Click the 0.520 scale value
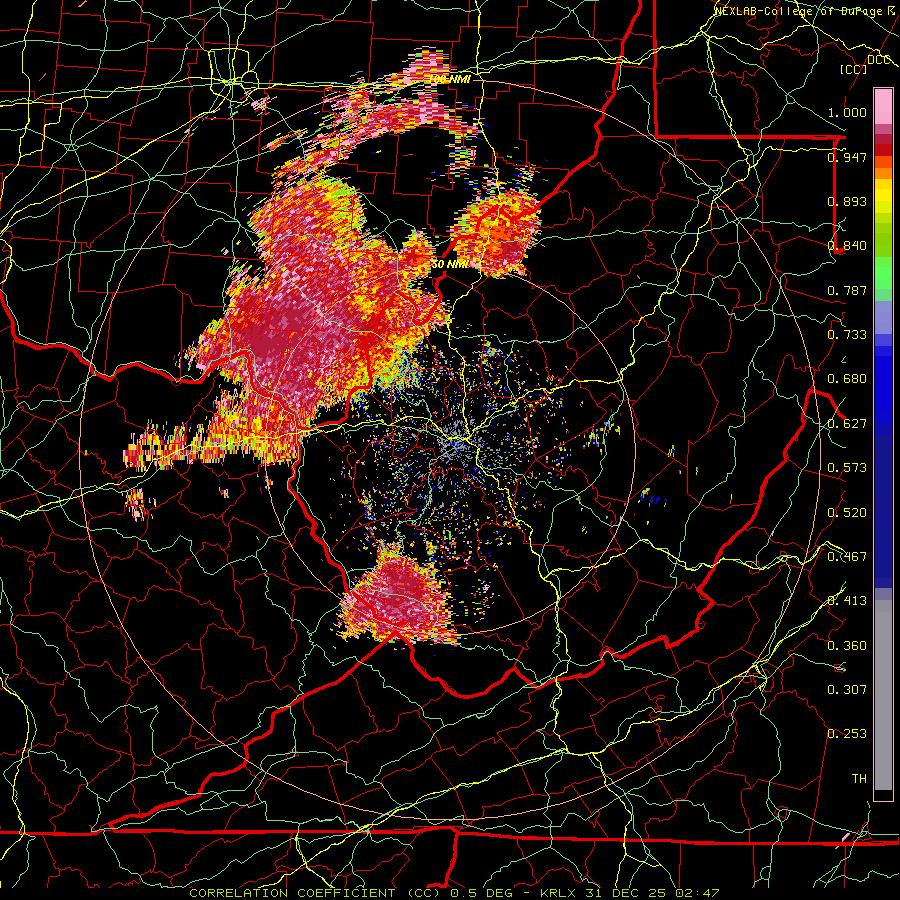This screenshot has height=900, width=900. [847, 513]
